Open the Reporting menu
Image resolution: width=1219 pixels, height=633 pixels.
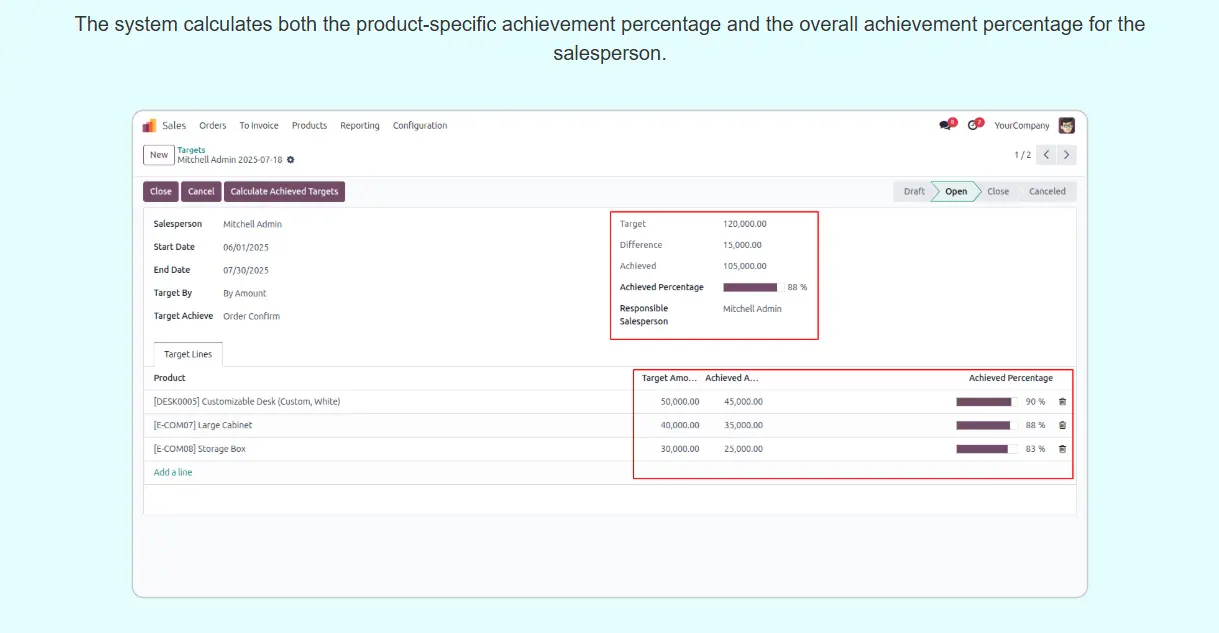[360, 126]
